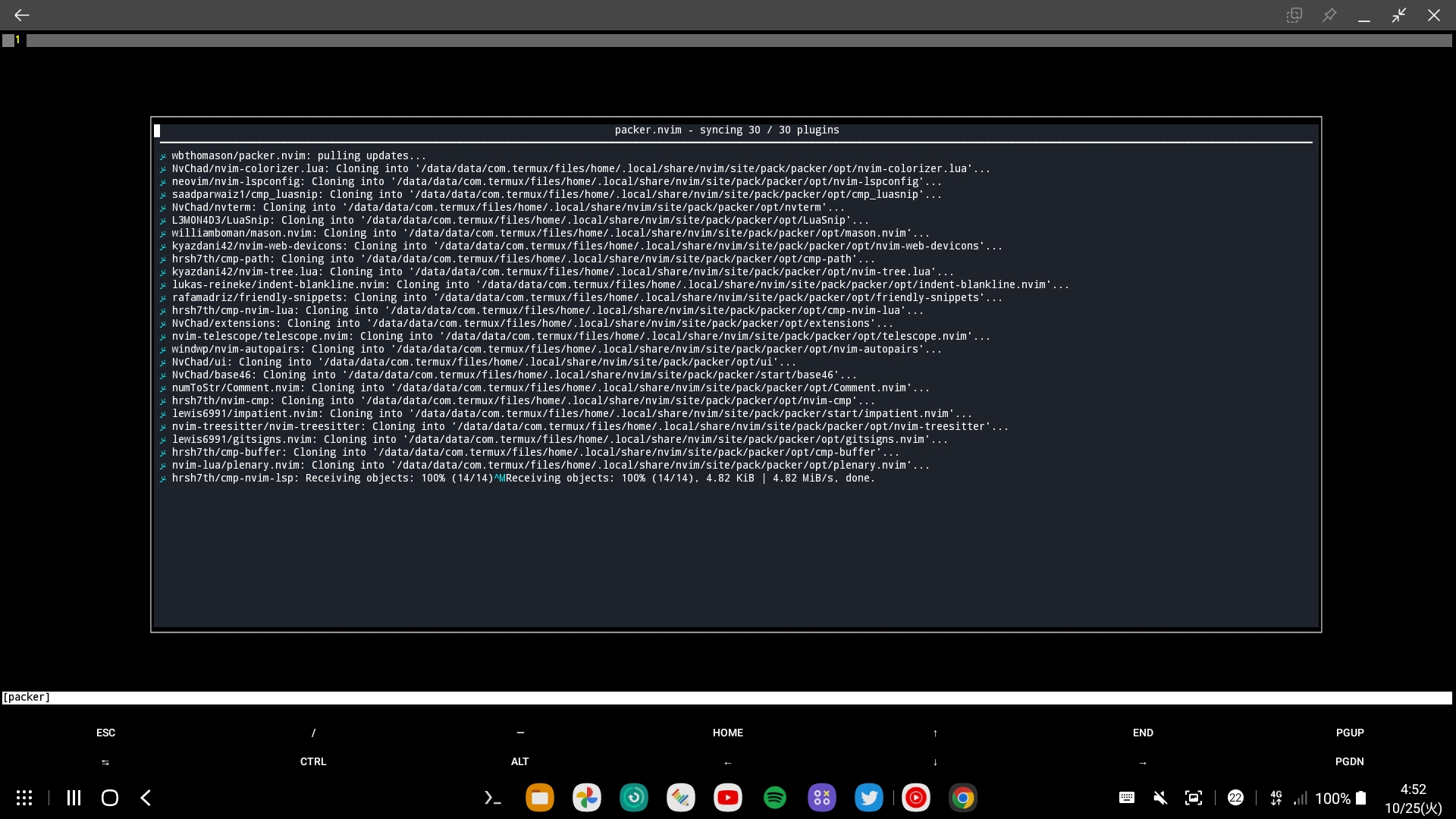
Task: Pin the Termux window using the pin icon
Action: click(x=1329, y=14)
